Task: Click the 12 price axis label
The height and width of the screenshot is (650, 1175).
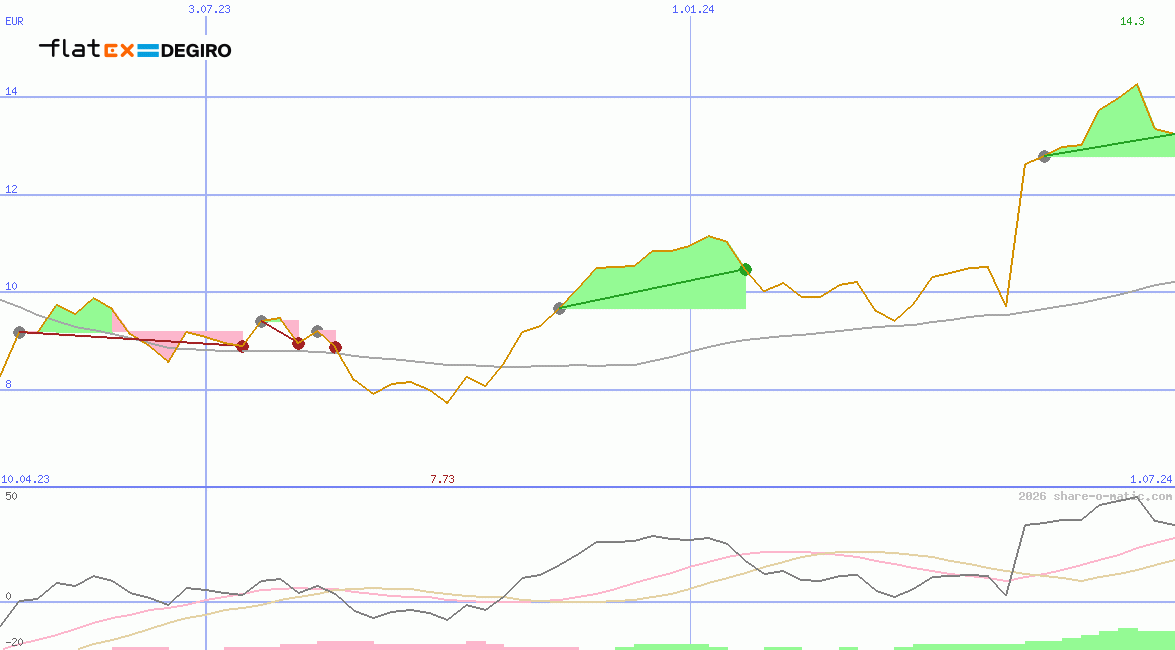Action: coord(12,190)
